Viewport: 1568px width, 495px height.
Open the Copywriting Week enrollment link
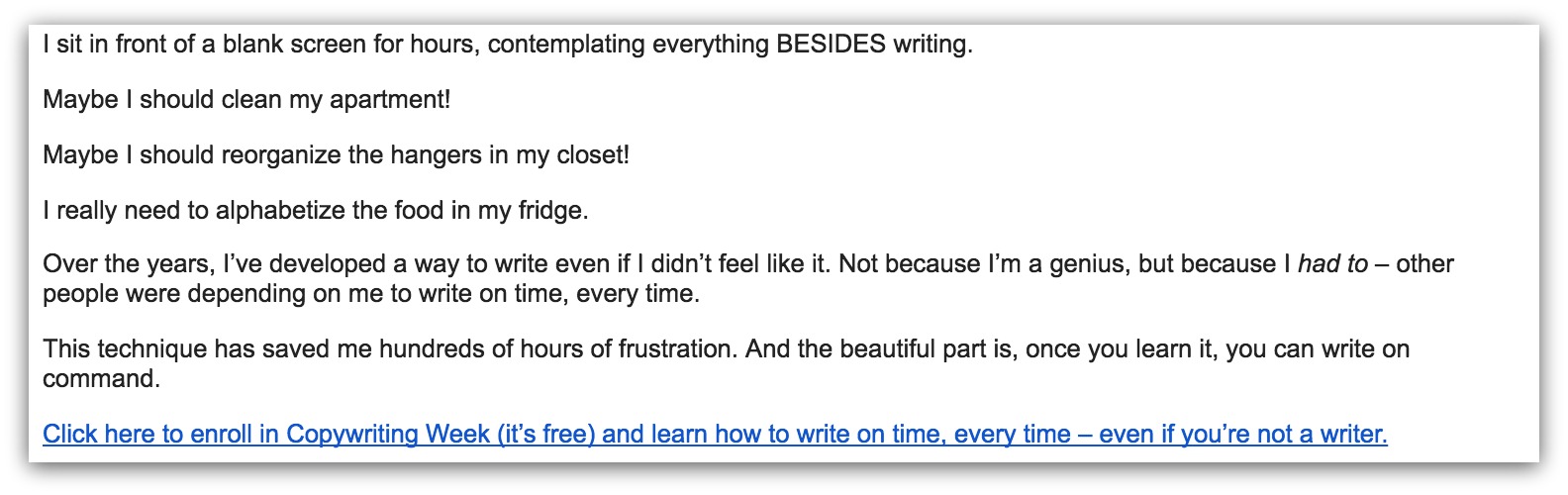pos(715,434)
